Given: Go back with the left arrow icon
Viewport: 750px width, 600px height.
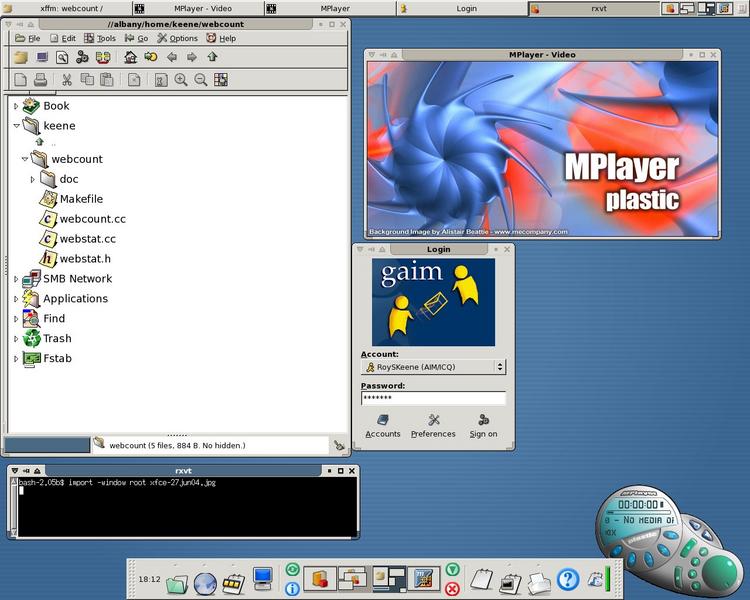Looking at the screenshot, I should point(172,57).
